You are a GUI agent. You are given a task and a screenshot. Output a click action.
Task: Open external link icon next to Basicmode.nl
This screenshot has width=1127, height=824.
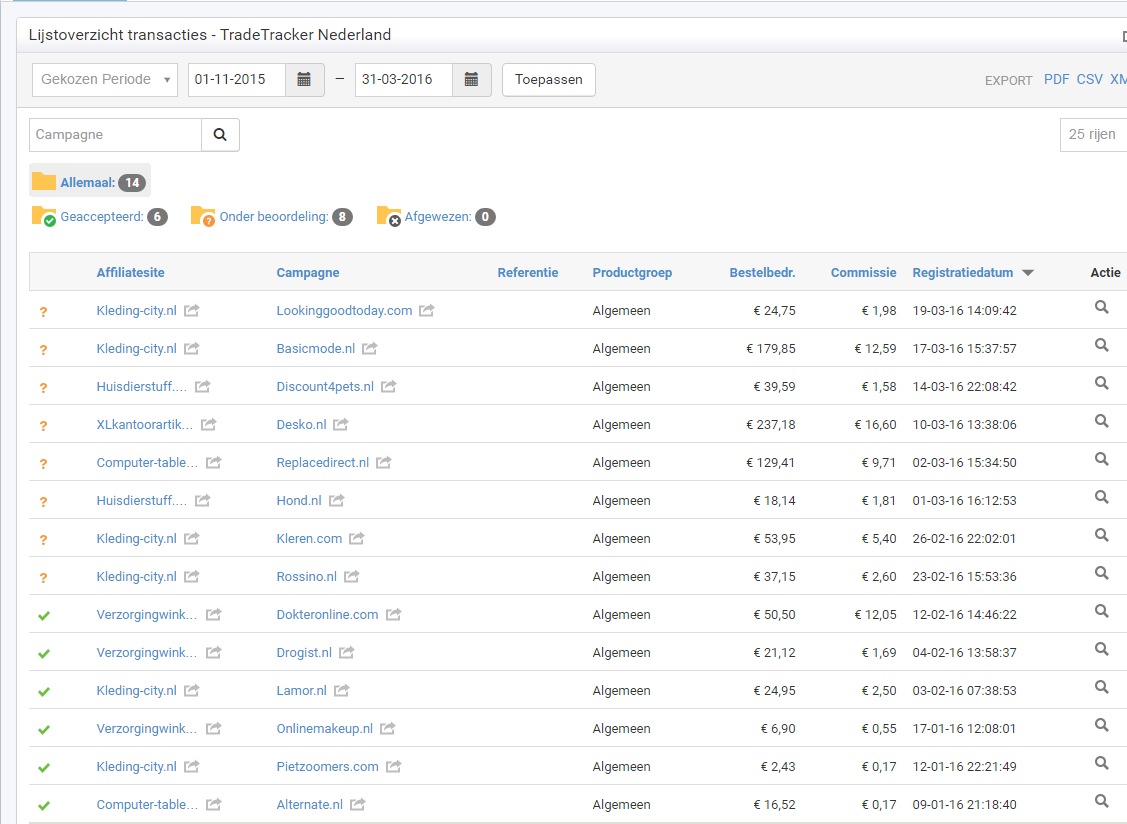[x=369, y=349]
